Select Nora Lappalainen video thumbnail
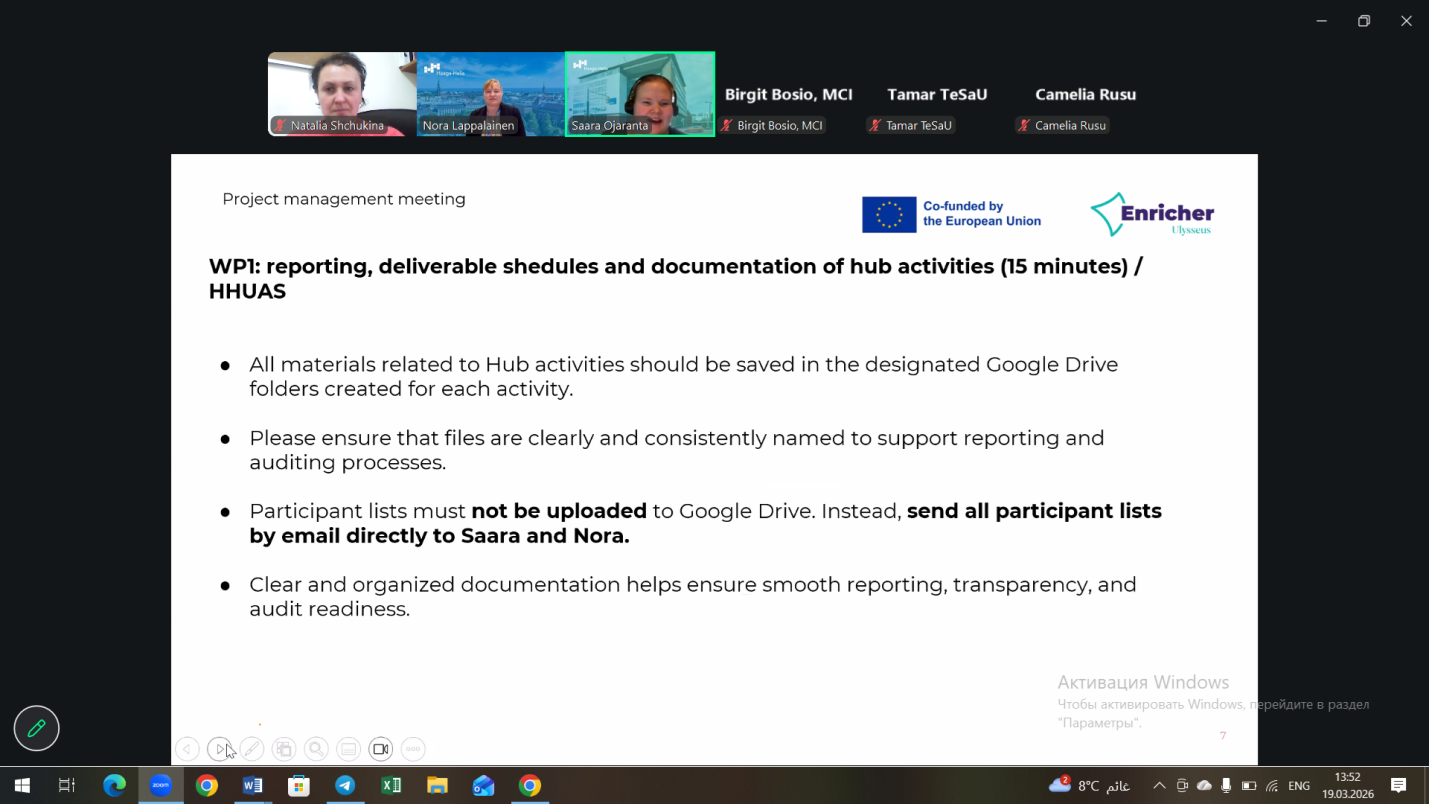 (x=490, y=93)
